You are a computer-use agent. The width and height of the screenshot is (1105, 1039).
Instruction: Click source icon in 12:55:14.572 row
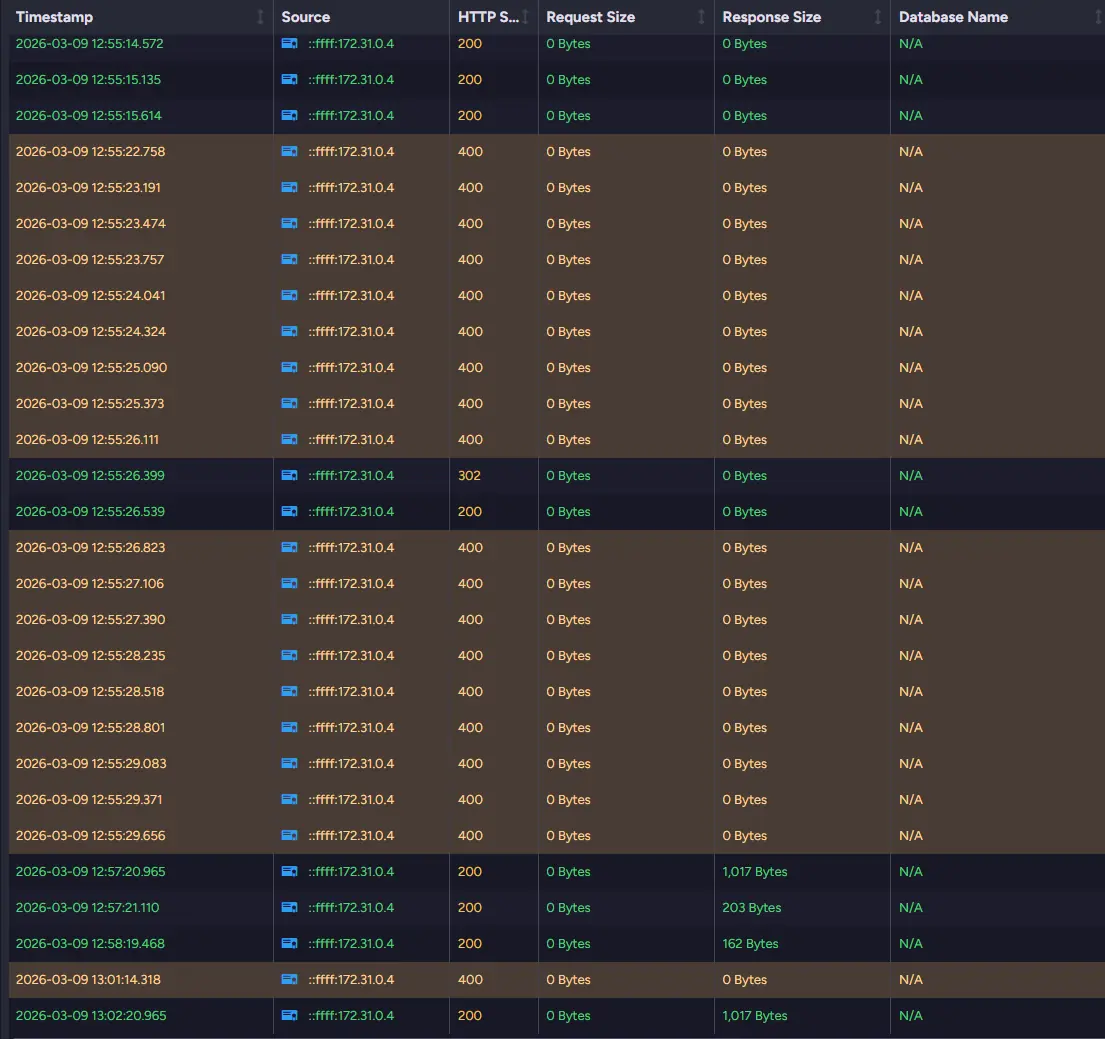pyautogui.click(x=290, y=44)
